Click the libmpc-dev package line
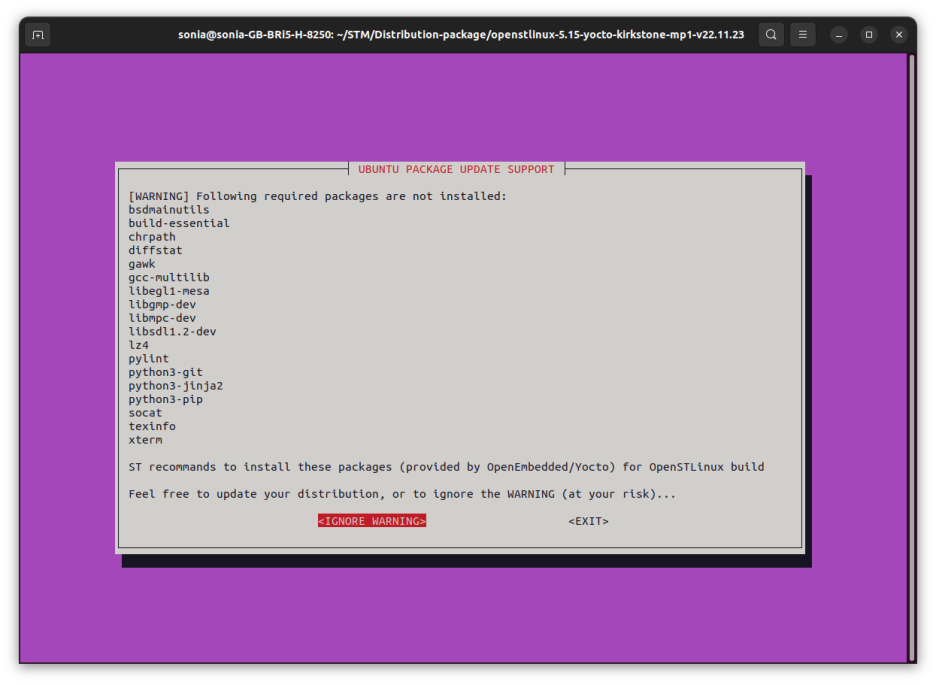The height and width of the screenshot is (685, 936). coord(162,318)
